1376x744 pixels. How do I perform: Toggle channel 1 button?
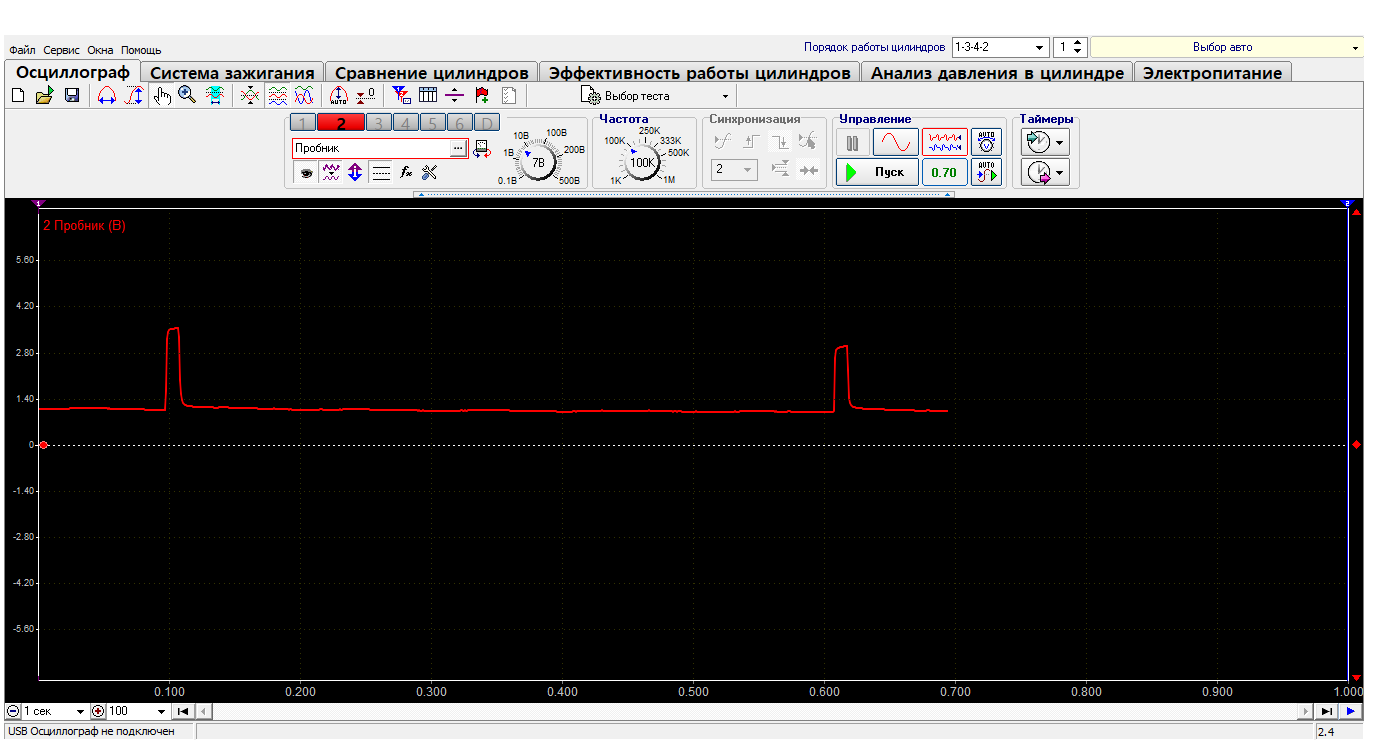coord(304,123)
